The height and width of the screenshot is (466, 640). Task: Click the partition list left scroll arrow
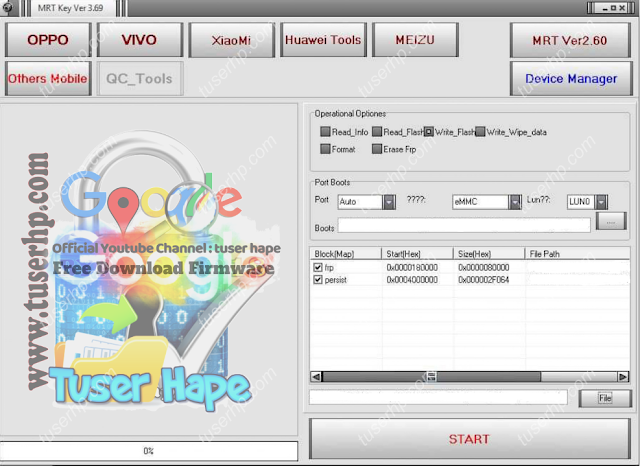tap(316, 377)
